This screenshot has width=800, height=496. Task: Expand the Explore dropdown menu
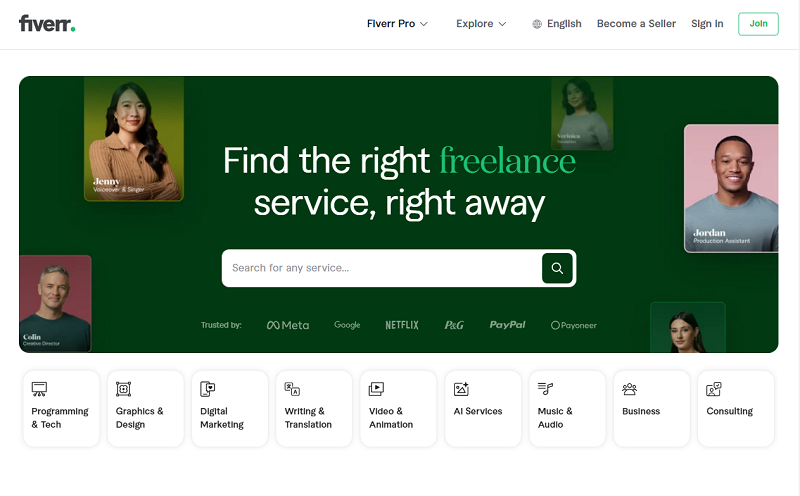[x=481, y=24]
